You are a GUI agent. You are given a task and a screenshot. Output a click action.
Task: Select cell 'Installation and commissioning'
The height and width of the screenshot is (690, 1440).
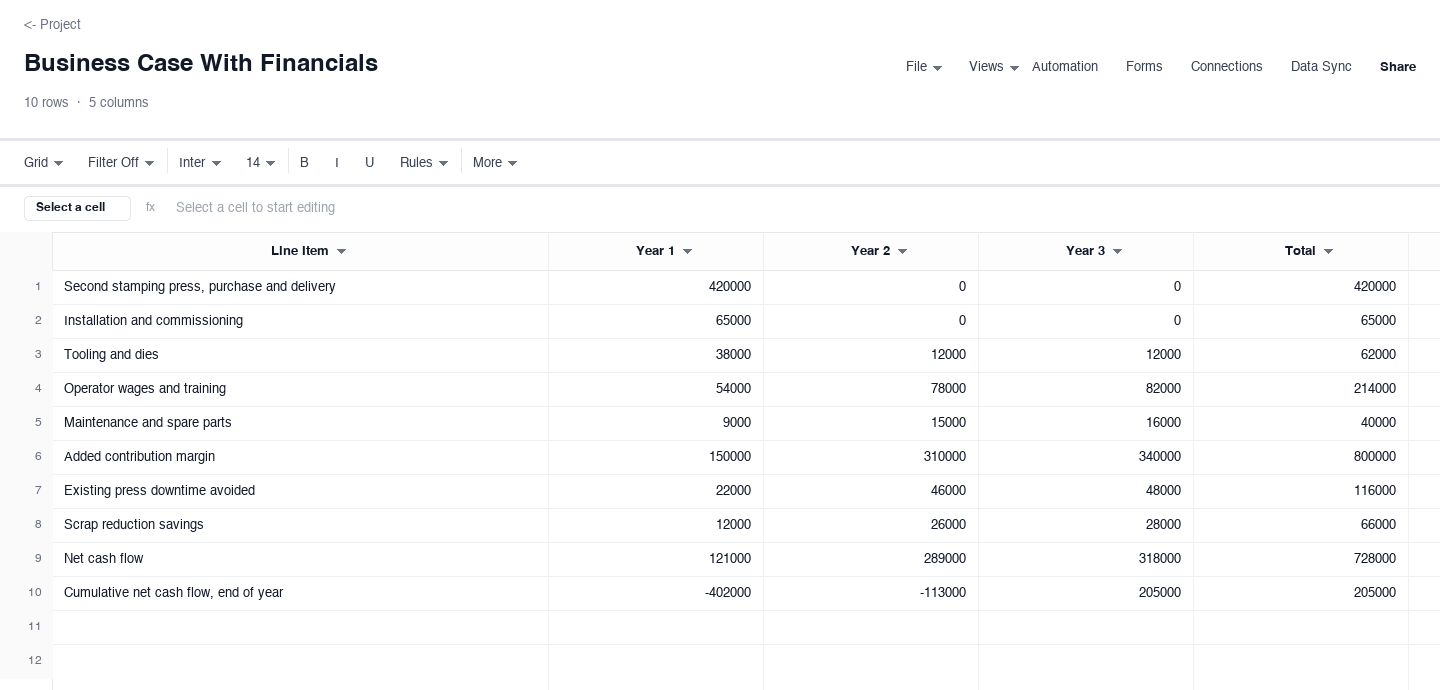click(x=300, y=321)
